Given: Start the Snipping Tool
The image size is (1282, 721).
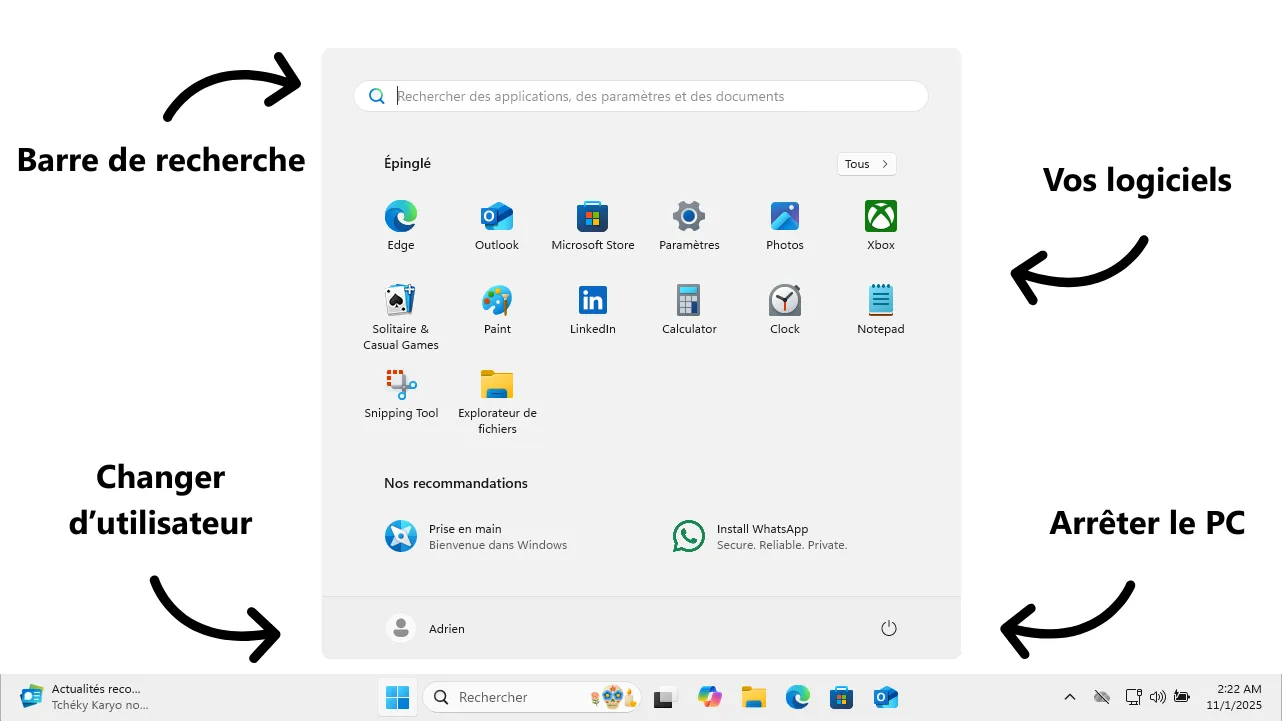Looking at the screenshot, I should point(400,383).
